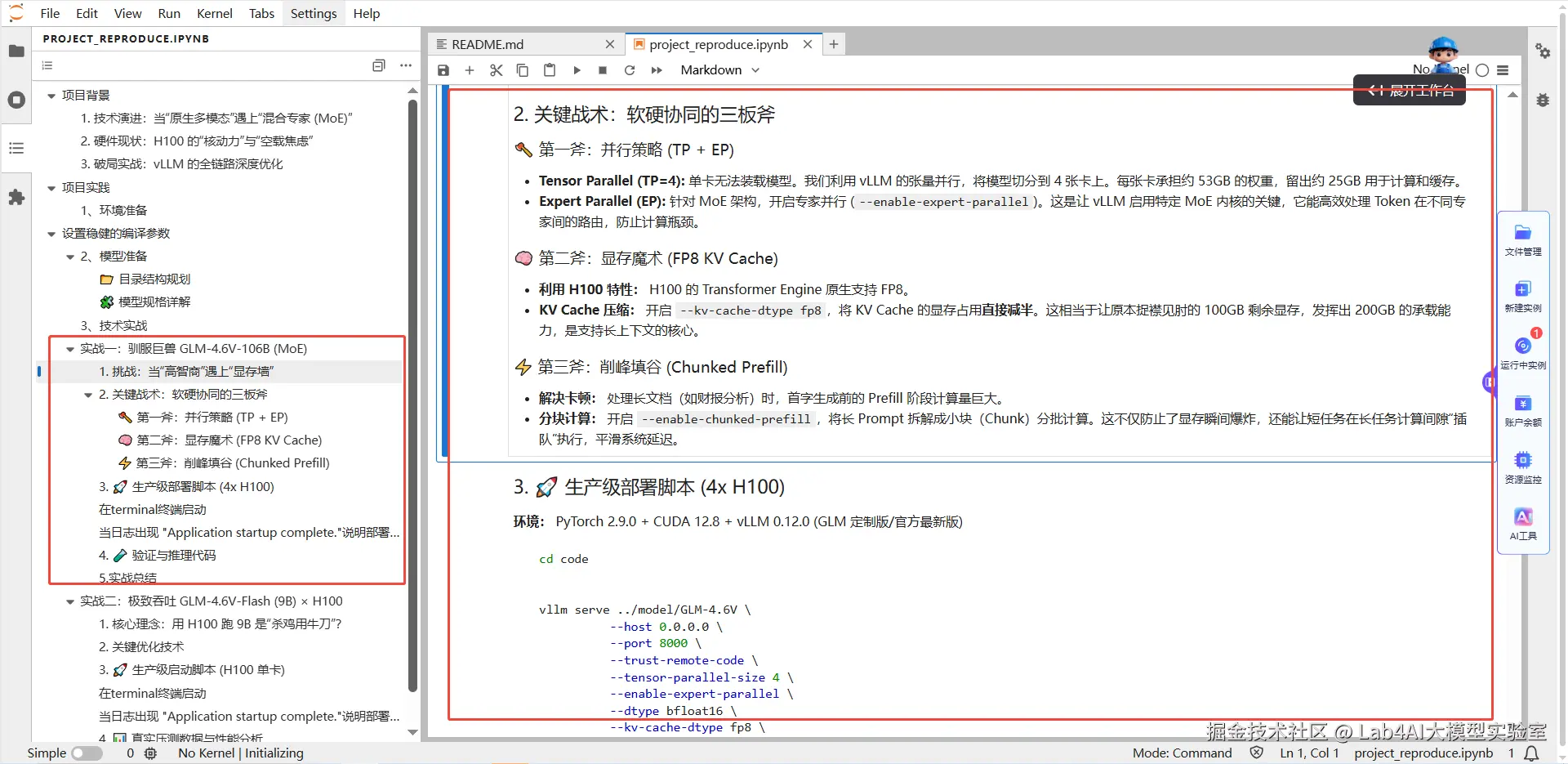Click the 展开工作台 button
The image size is (1568, 764).
(1410, 90)
